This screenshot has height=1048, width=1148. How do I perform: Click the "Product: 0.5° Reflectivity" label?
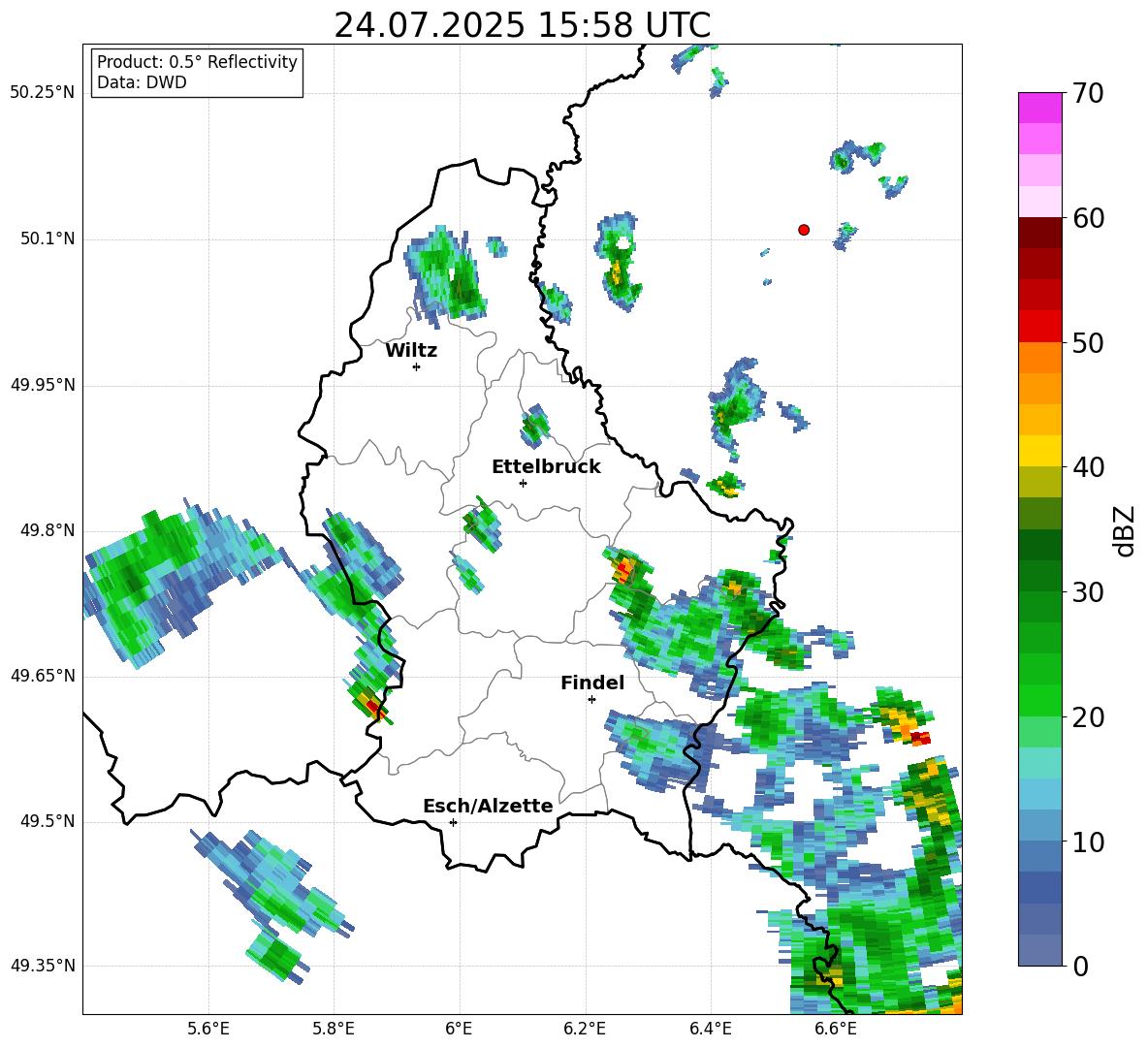click(x=197, y=62)
